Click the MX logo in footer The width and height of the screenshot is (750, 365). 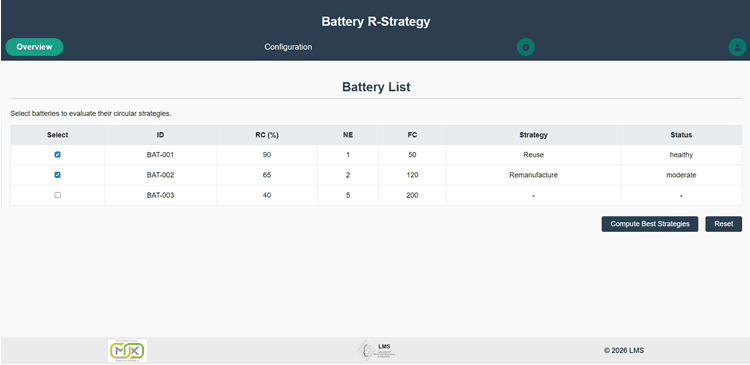pos(127,351)
